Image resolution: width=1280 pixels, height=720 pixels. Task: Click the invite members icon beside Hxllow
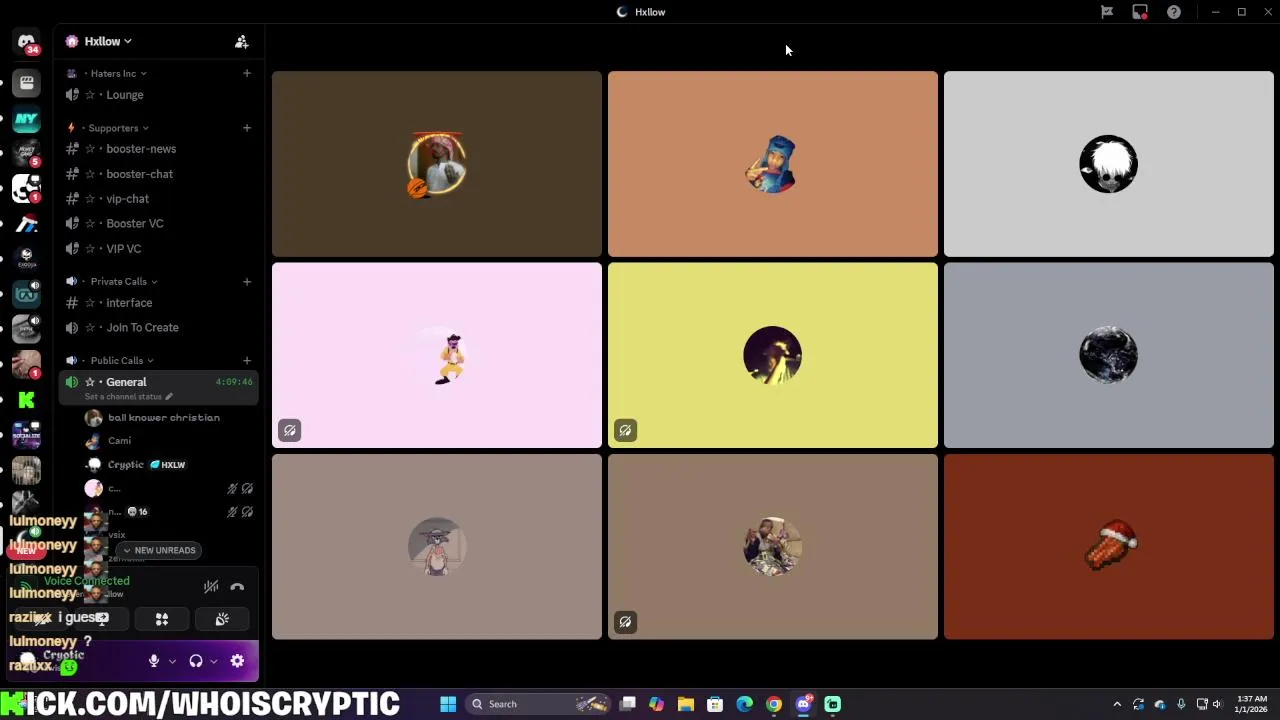coord(241,42)
